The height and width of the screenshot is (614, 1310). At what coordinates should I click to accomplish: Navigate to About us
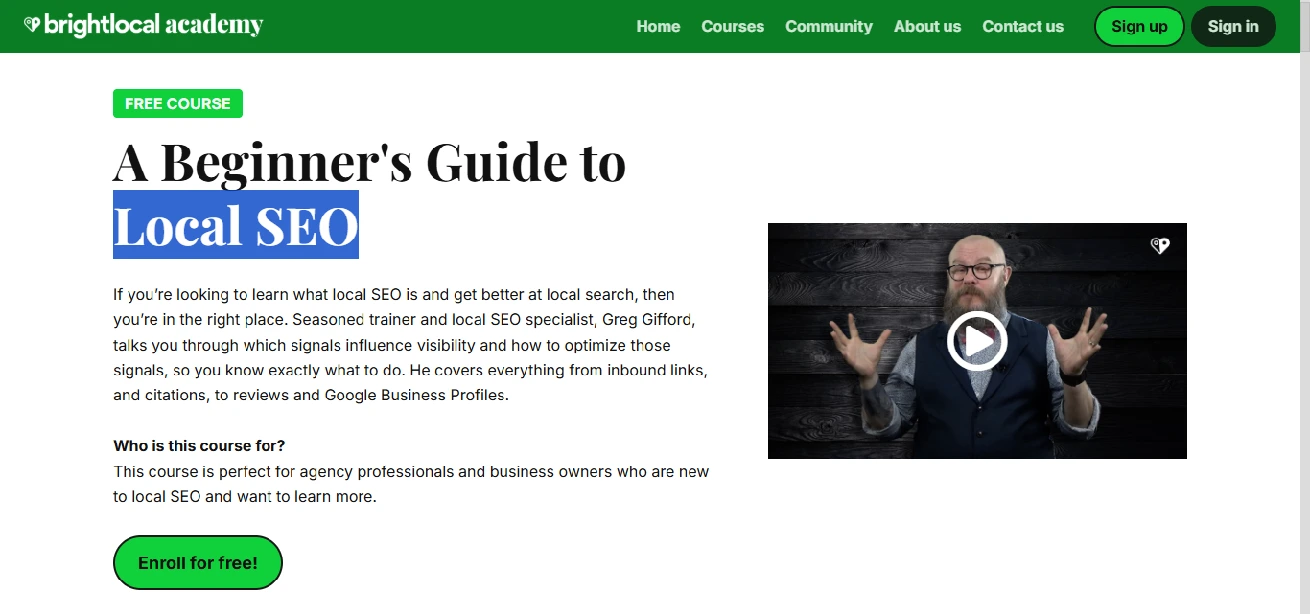coord(927,27)
